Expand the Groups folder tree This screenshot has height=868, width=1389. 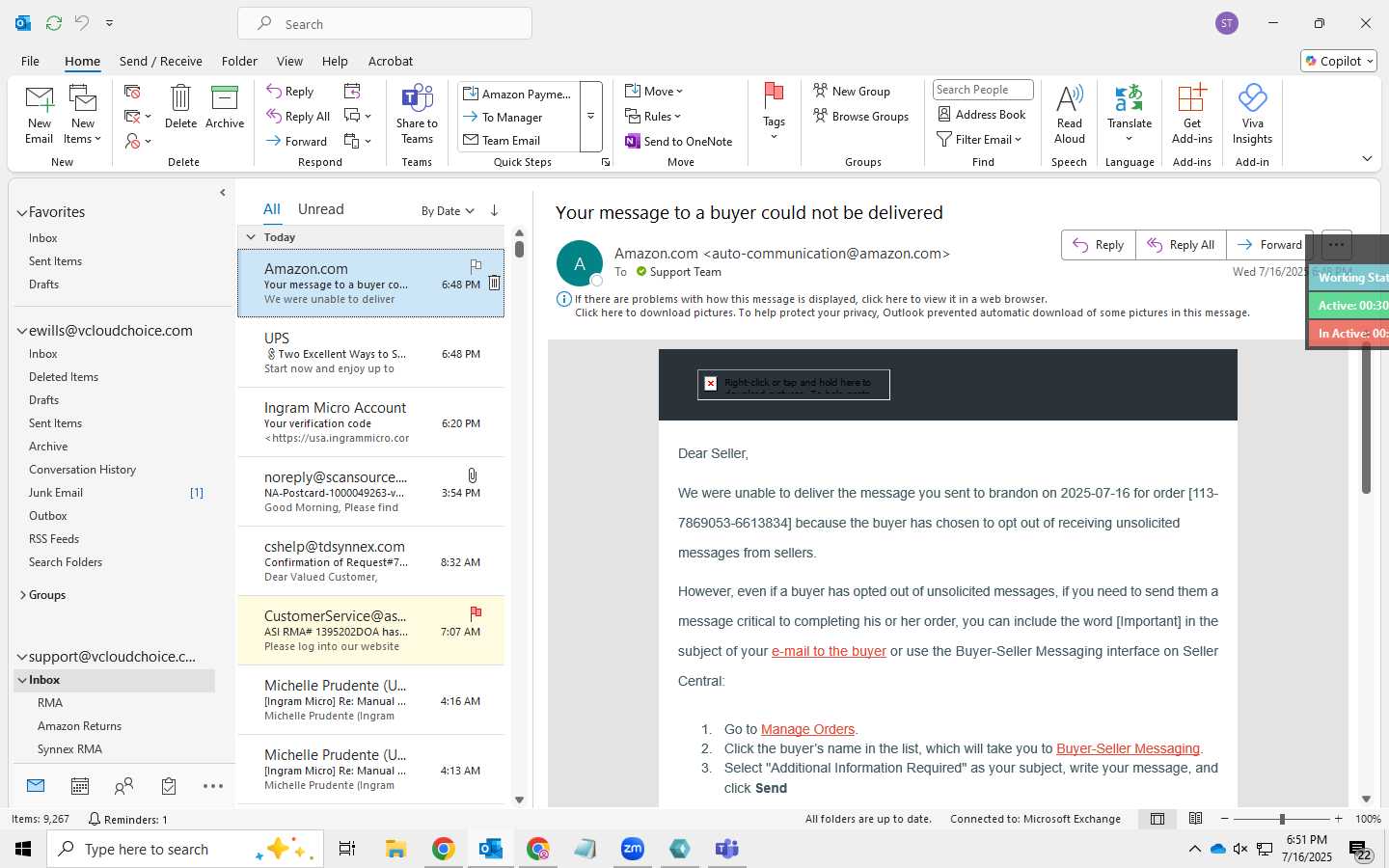22,595
